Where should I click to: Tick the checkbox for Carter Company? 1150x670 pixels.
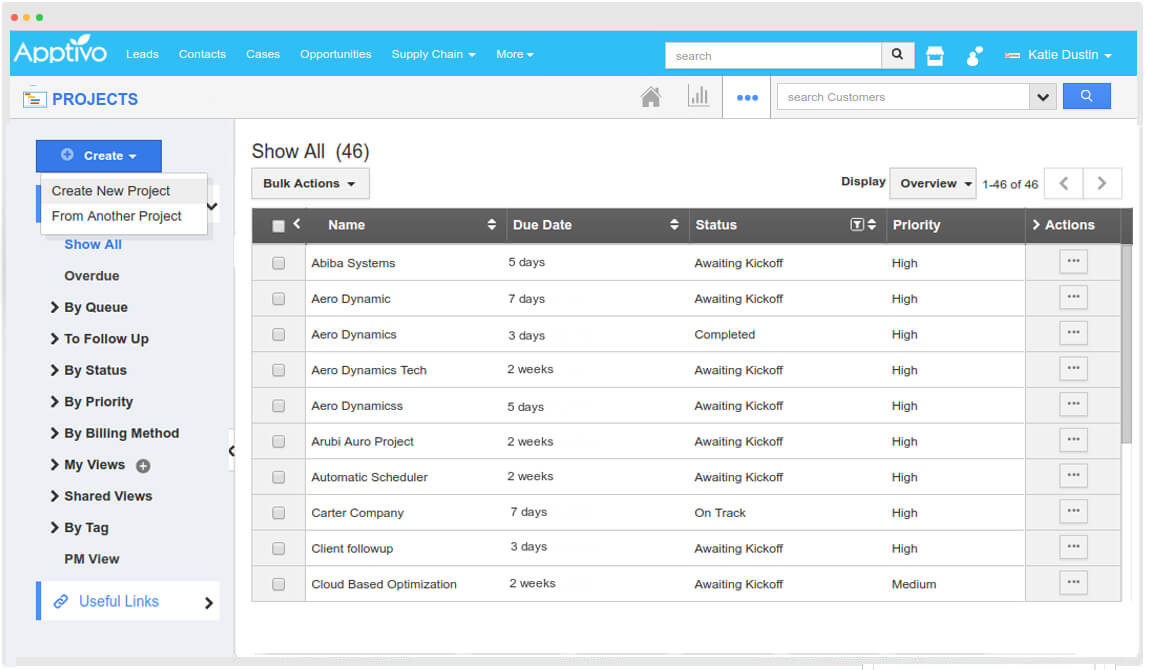click(x=279, y=513)
